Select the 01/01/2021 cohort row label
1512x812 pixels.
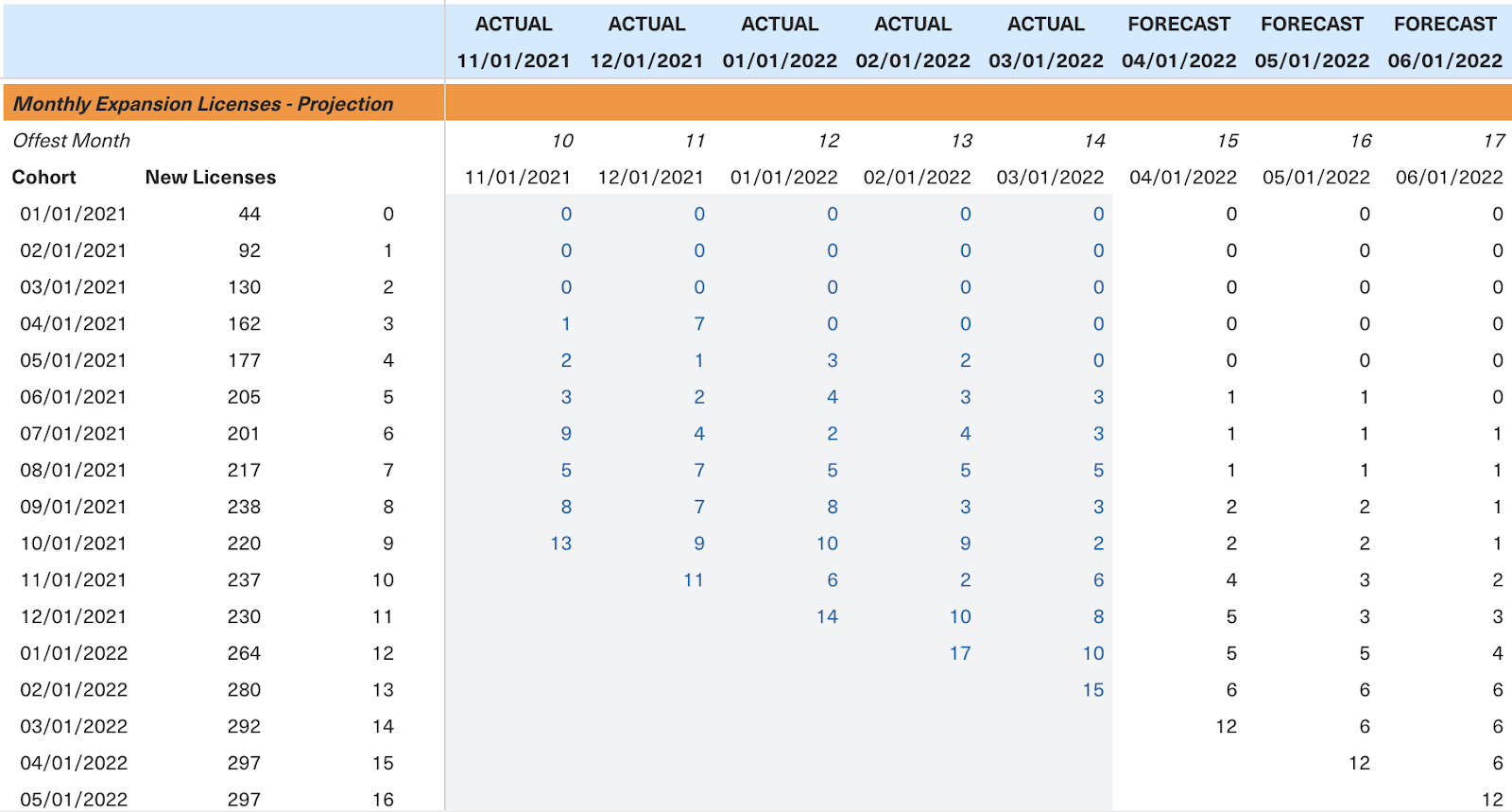[74, 215]
